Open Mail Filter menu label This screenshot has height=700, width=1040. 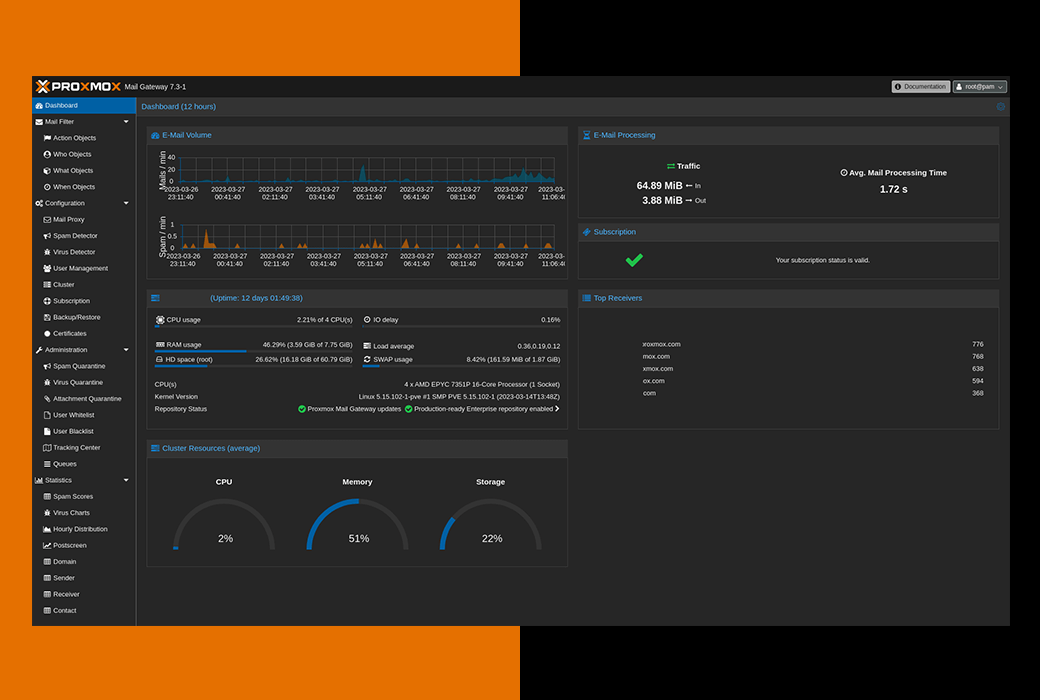tap(60, 122)
